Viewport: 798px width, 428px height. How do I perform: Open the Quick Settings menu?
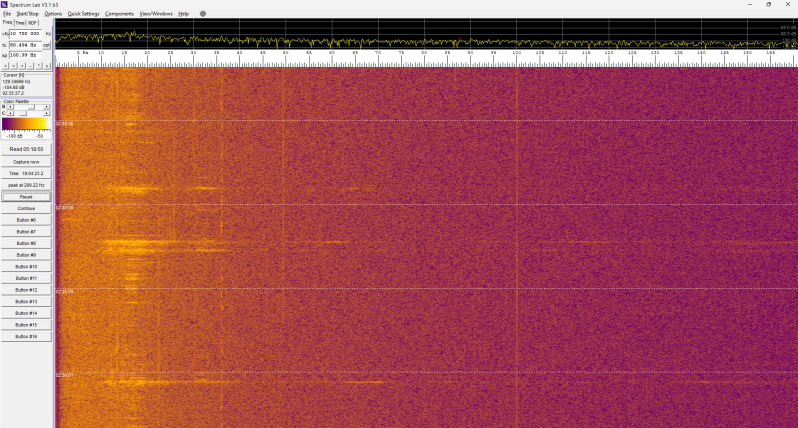83,14
